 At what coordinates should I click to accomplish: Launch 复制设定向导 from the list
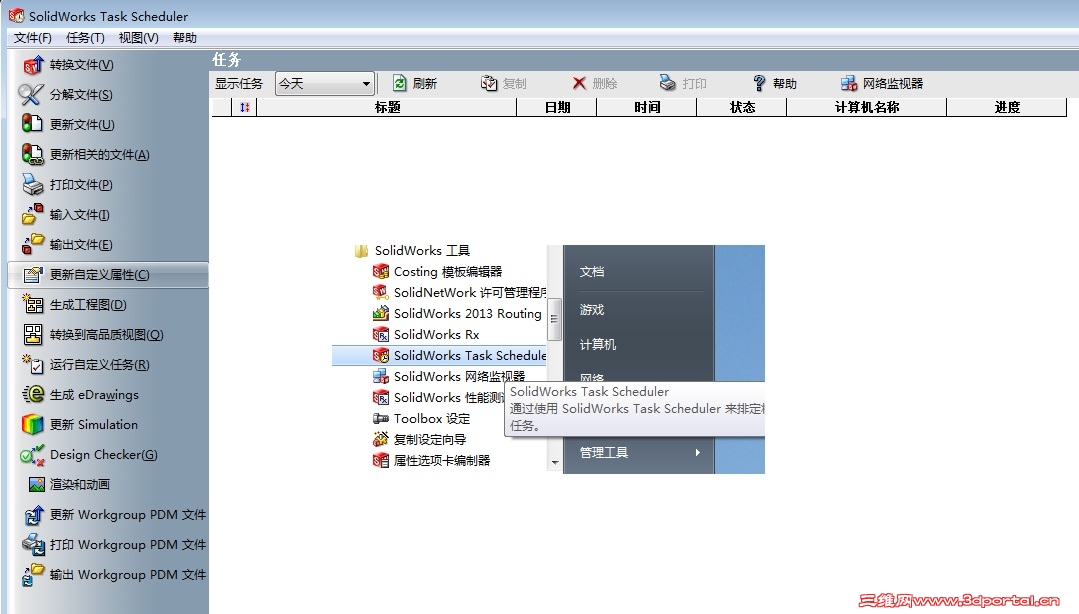tap(420, 439)
